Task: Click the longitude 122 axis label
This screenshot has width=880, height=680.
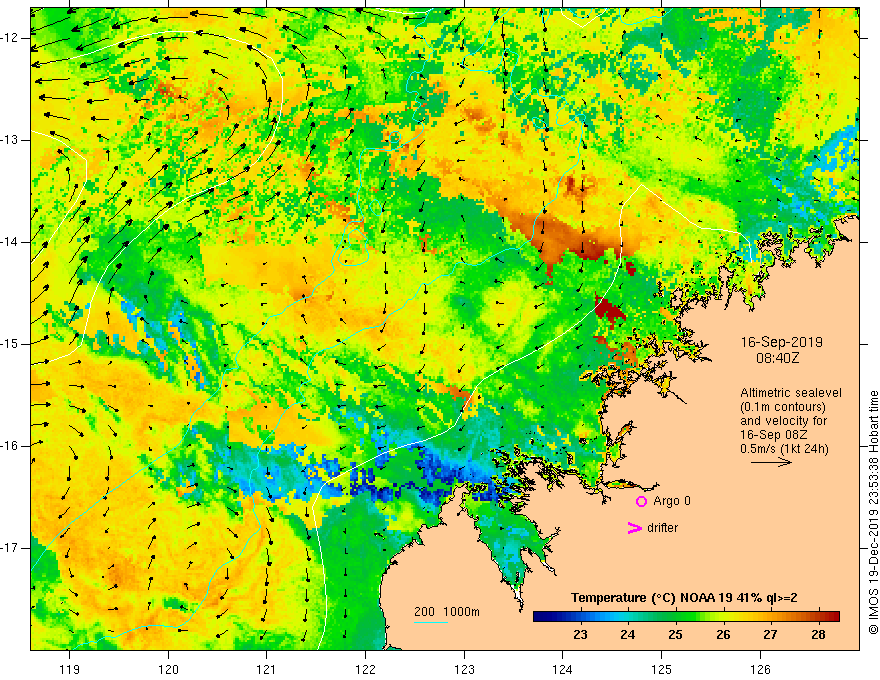Action: [x=365, y=669]
